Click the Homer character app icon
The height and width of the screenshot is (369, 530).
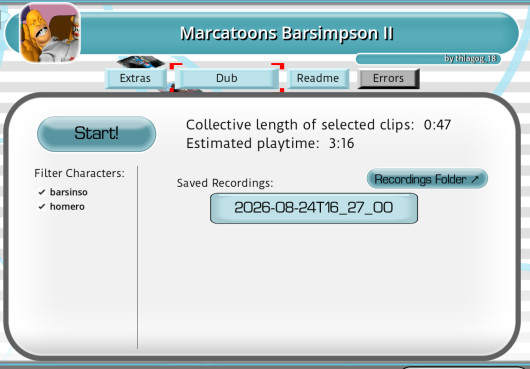tap(50, 33)
